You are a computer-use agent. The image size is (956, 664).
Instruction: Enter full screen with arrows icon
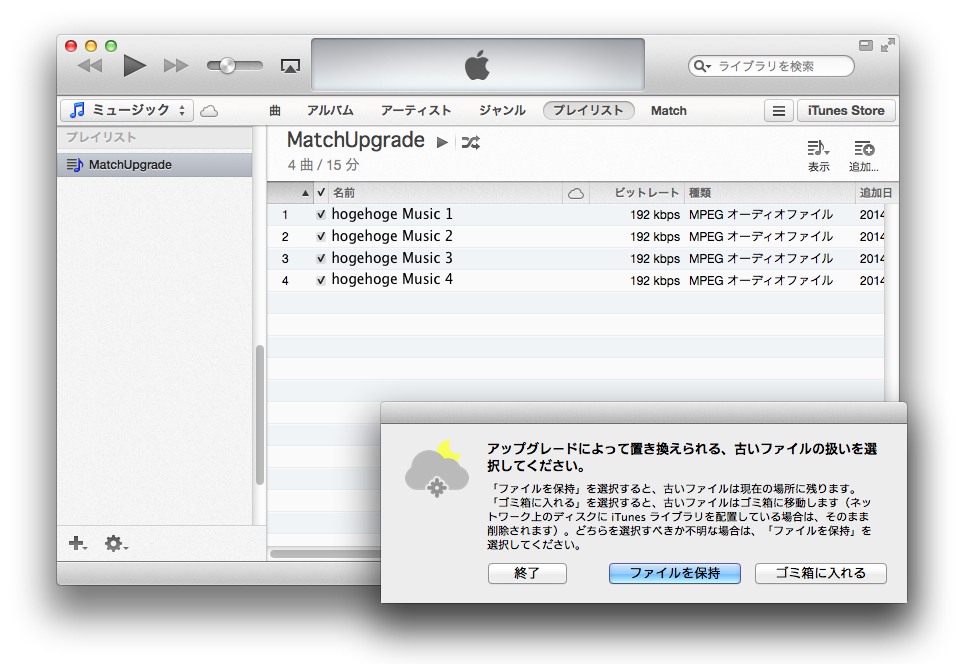pyautogui.click(x=888, y=45)
